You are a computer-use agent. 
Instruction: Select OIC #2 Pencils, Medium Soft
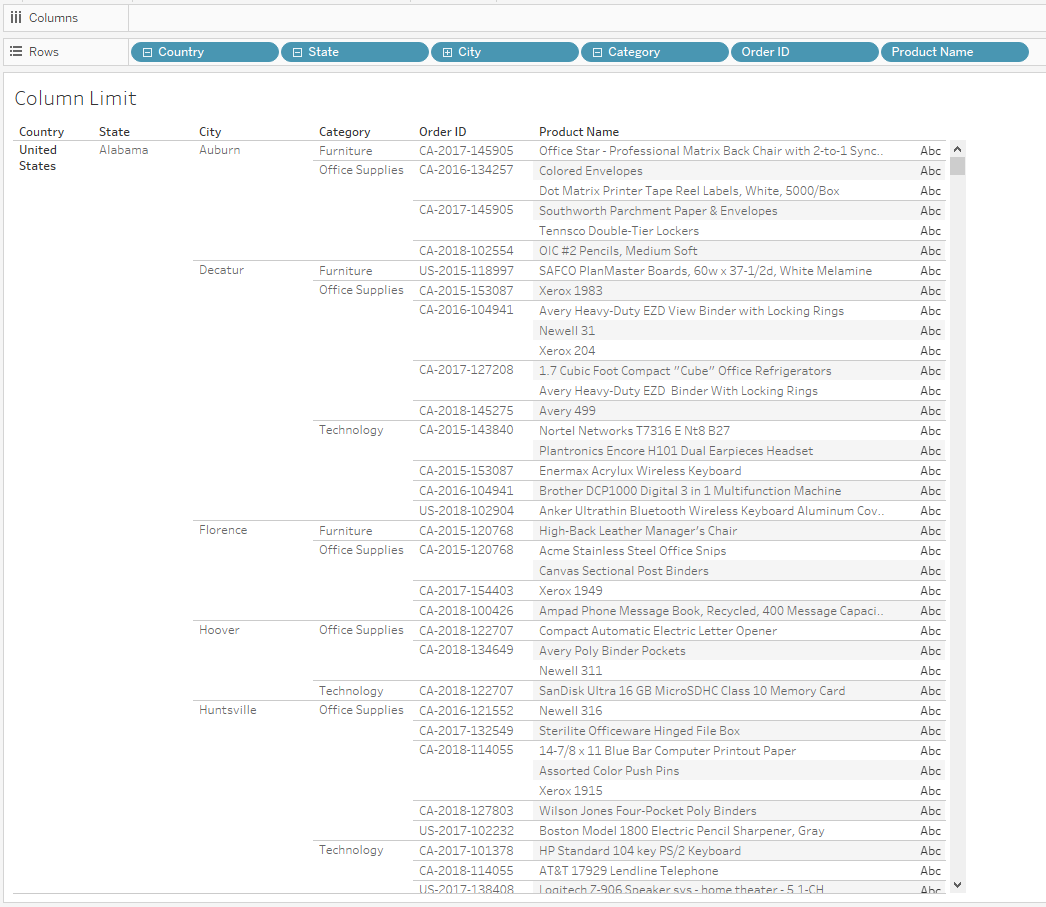pos(618,251)
